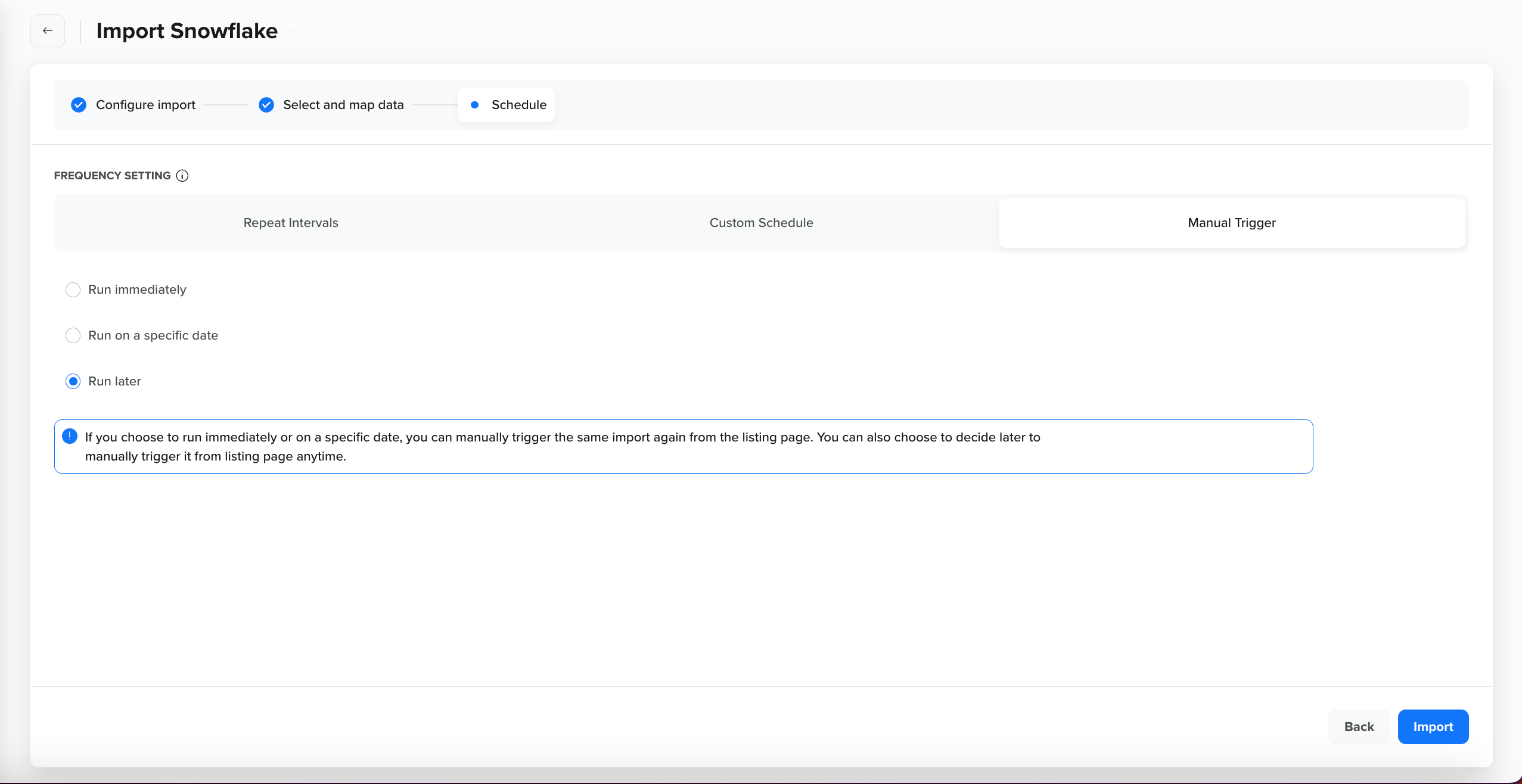
Task: Click the Frequency Setting info icon
Action: point(182,176)
